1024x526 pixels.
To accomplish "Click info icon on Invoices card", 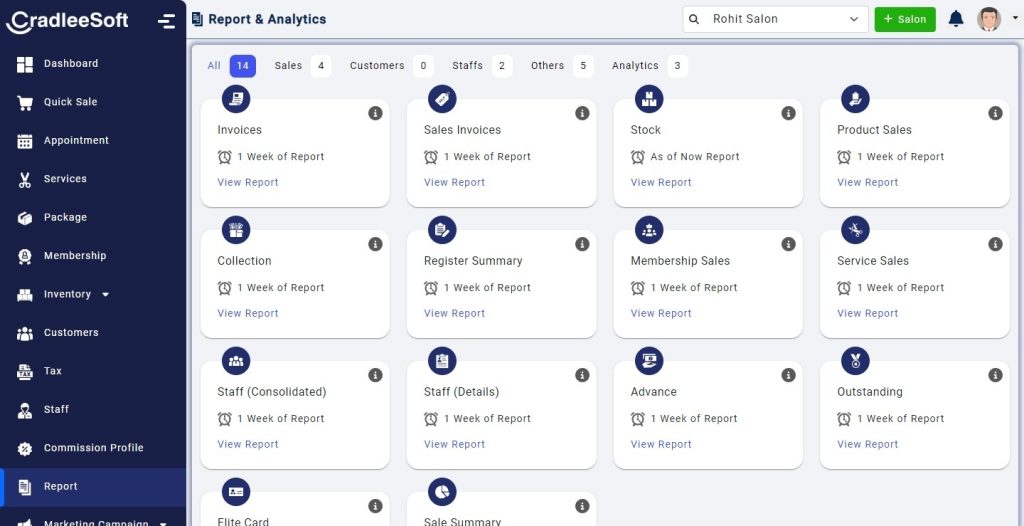I will tap(375, 113).
